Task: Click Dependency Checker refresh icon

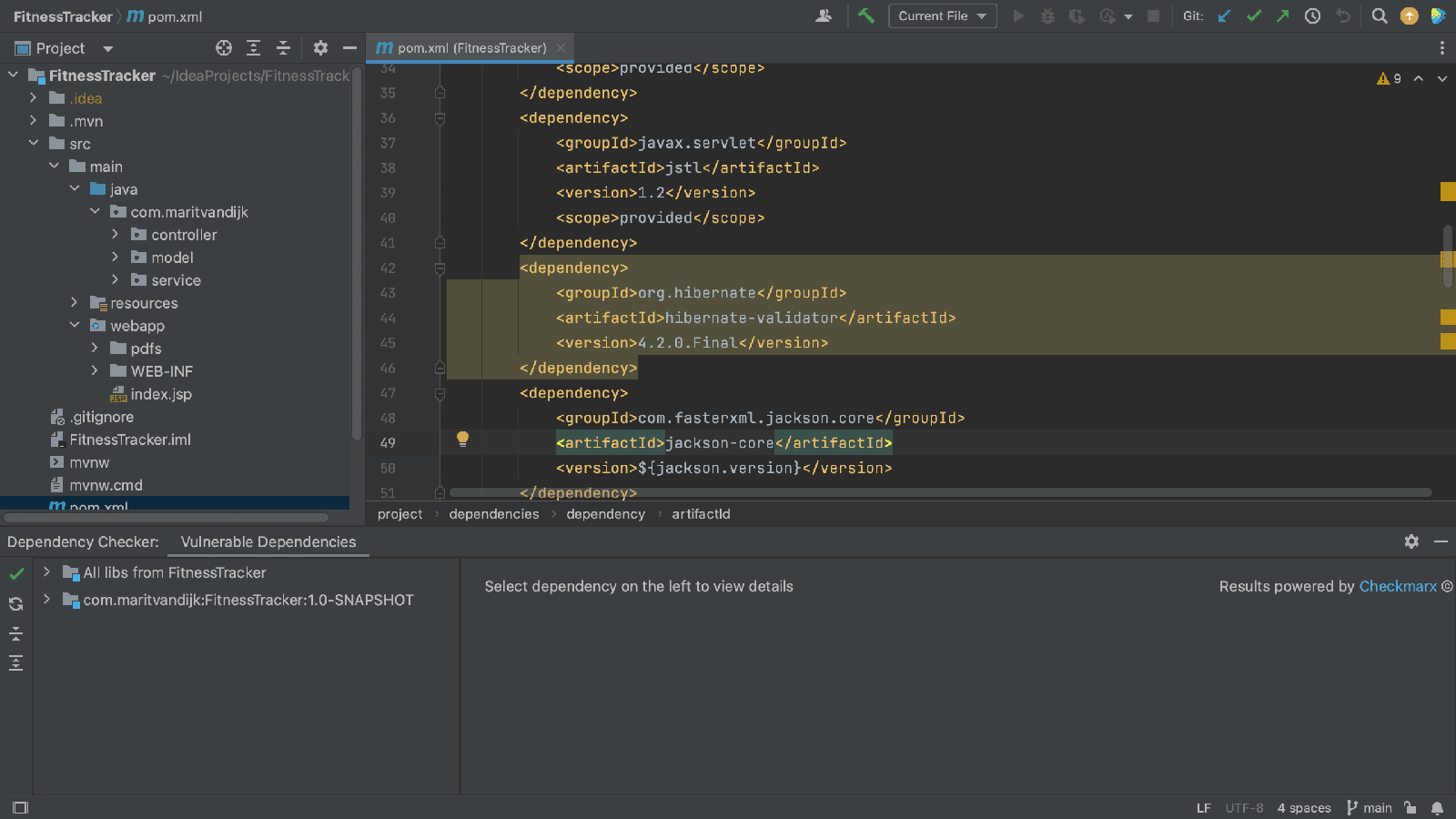Action: tap(16, 603)
